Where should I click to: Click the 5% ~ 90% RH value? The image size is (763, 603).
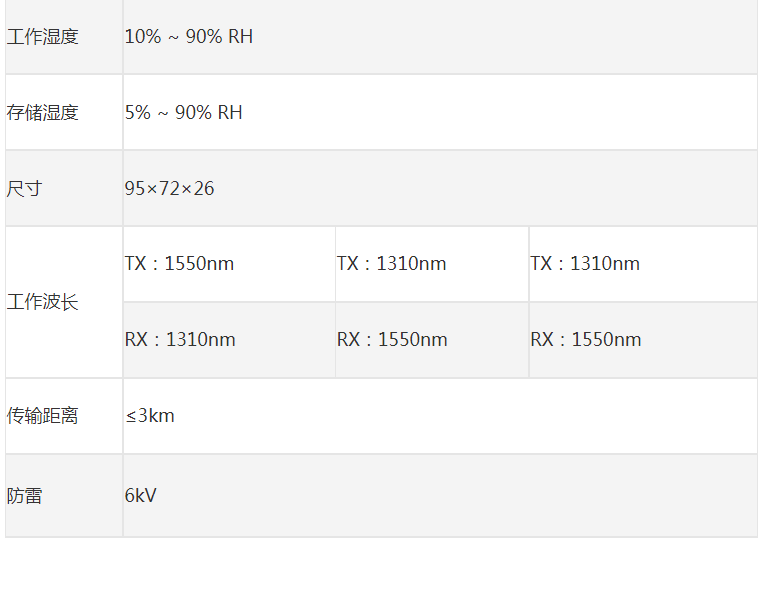coord(184,113)
